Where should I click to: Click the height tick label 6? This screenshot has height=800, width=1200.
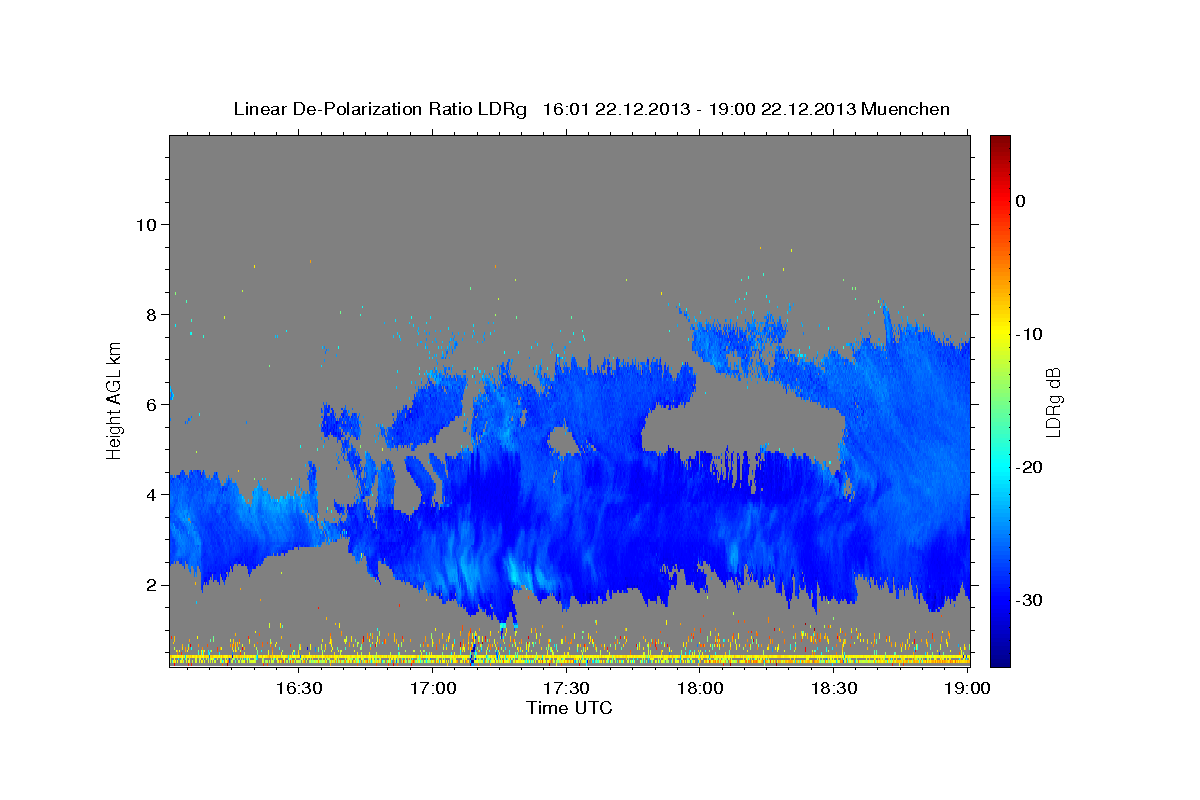pos(151,404)
